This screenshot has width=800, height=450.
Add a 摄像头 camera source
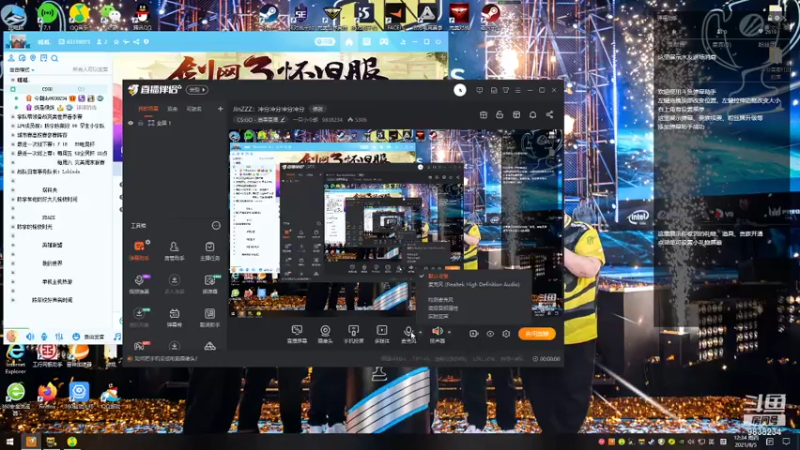click(325, 334)
